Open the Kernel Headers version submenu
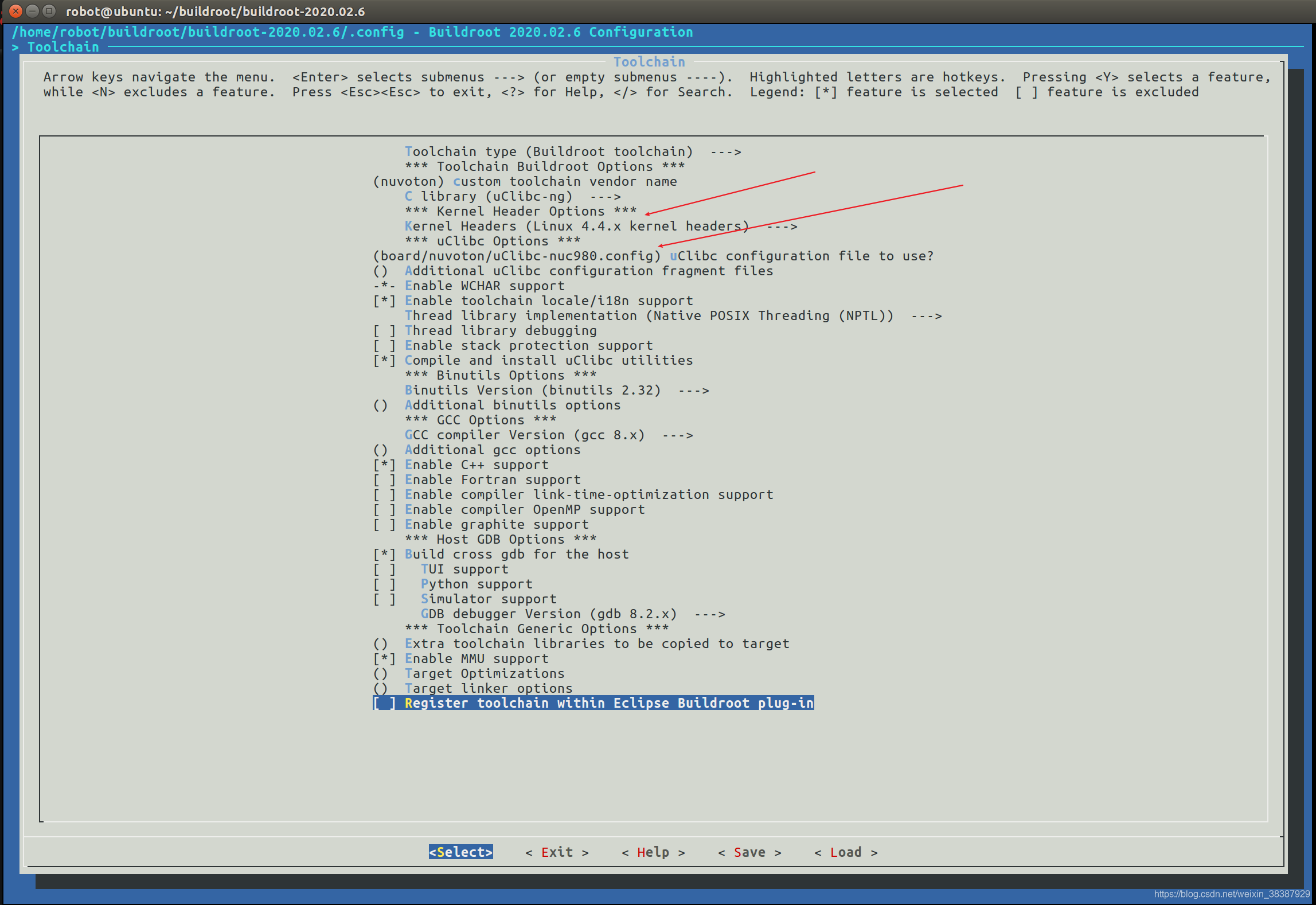 pyautogui.click(x=600, y=226)
